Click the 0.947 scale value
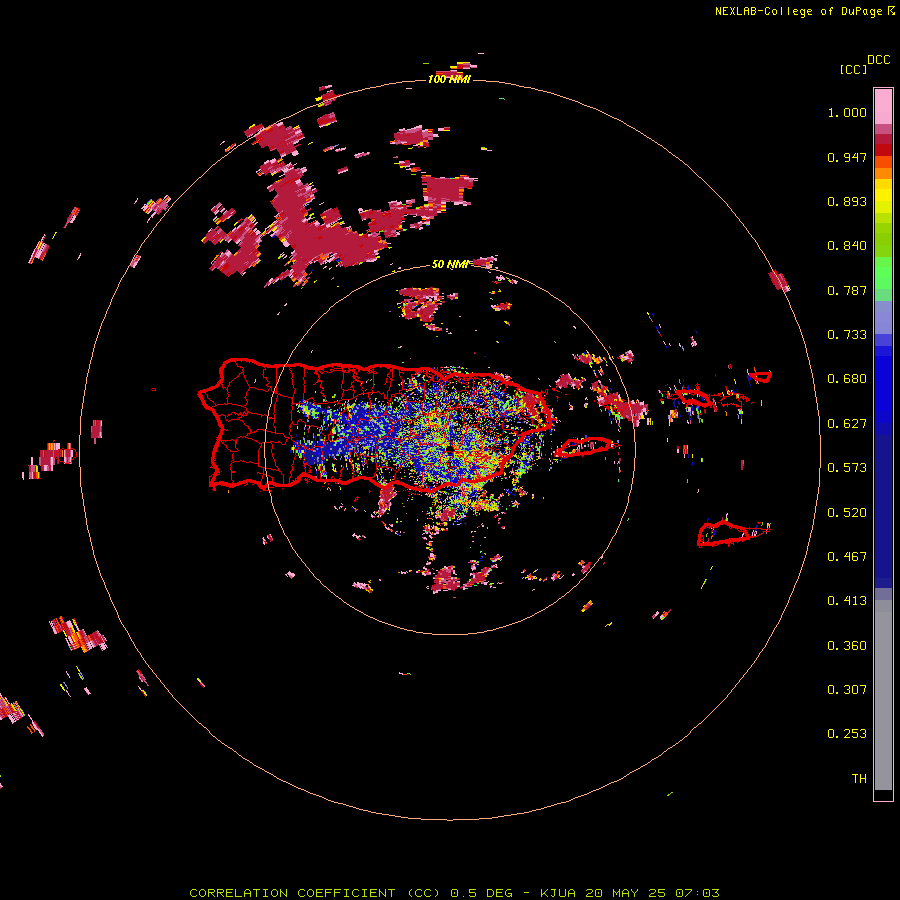 pos(847,157)
